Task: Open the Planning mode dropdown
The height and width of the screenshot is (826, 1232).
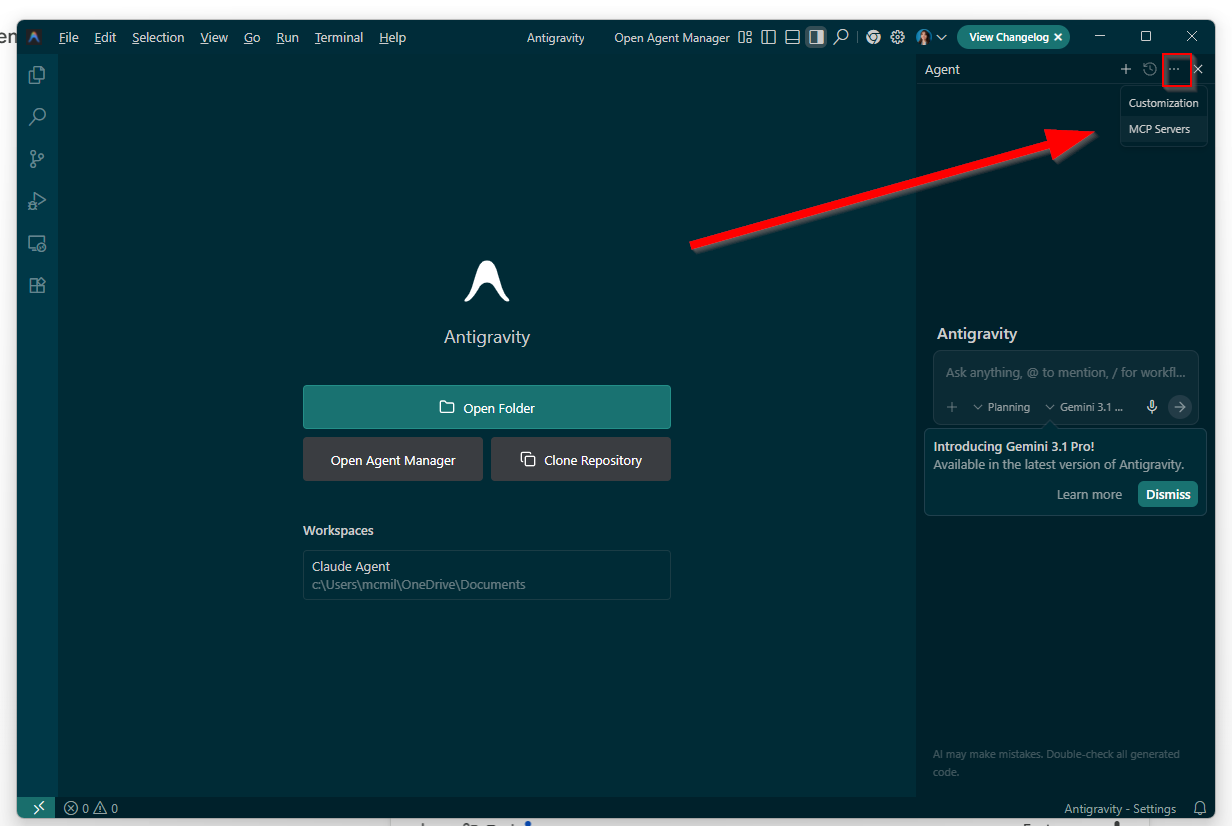Action: [1001, 407]
